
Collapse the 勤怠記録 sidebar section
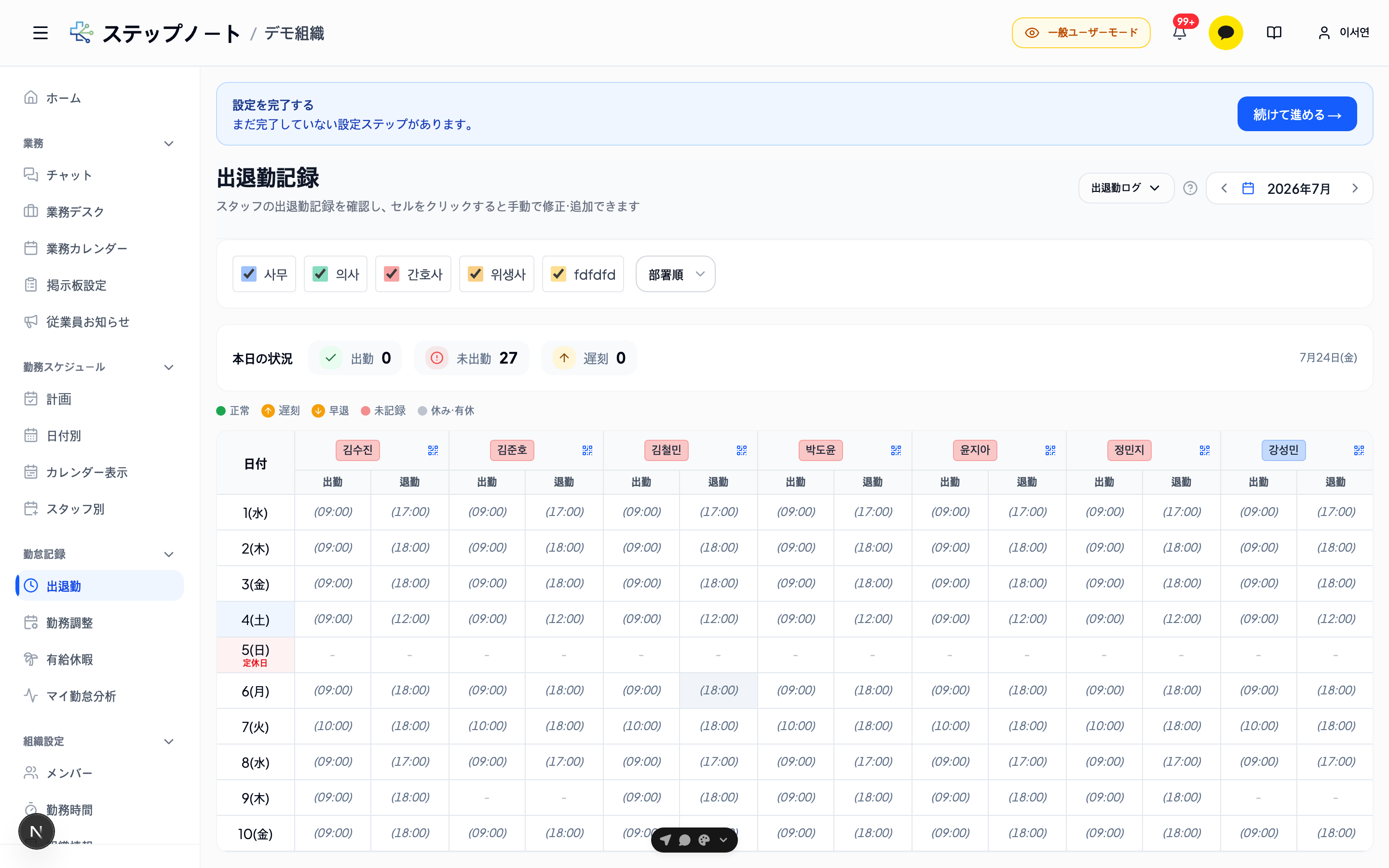coord(169,555)
